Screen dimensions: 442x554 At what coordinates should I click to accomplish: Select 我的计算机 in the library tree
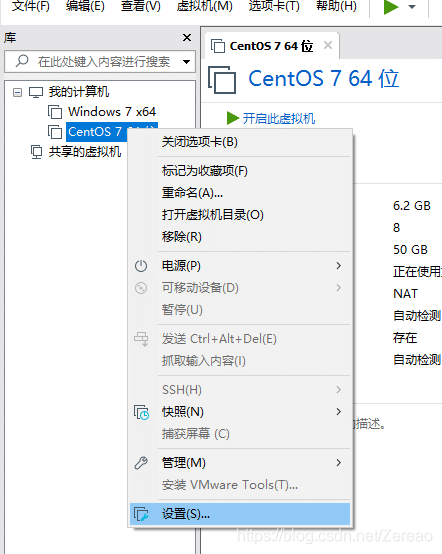(x=79, y=92)
